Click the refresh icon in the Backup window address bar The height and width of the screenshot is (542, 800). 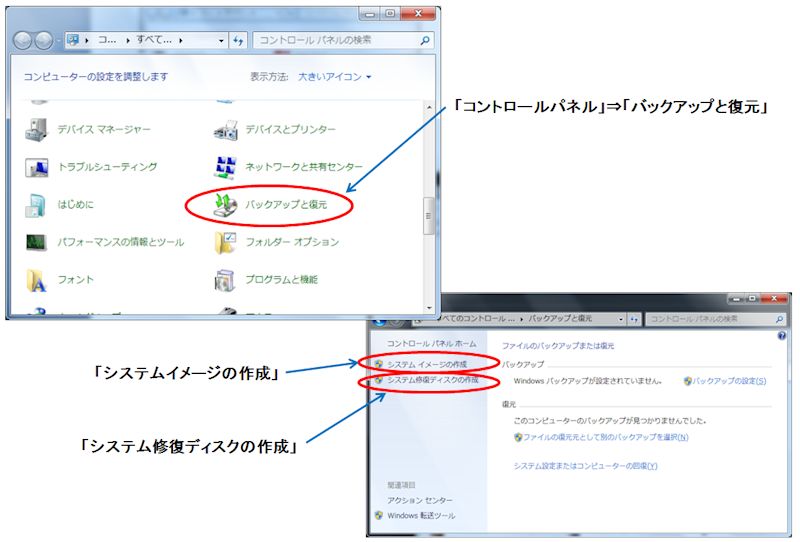click(x=634, y=319)
